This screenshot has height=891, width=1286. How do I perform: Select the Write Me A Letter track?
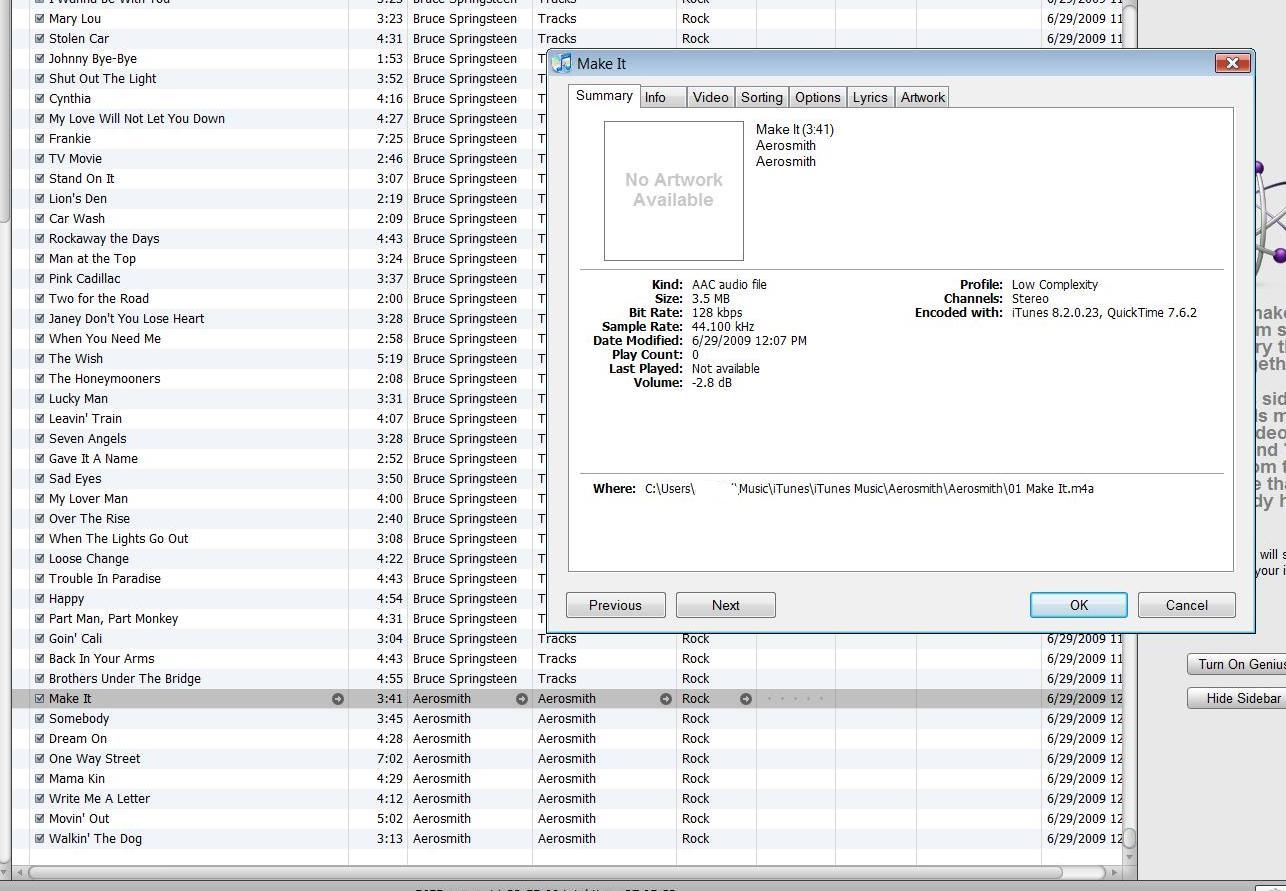[99, 799]
